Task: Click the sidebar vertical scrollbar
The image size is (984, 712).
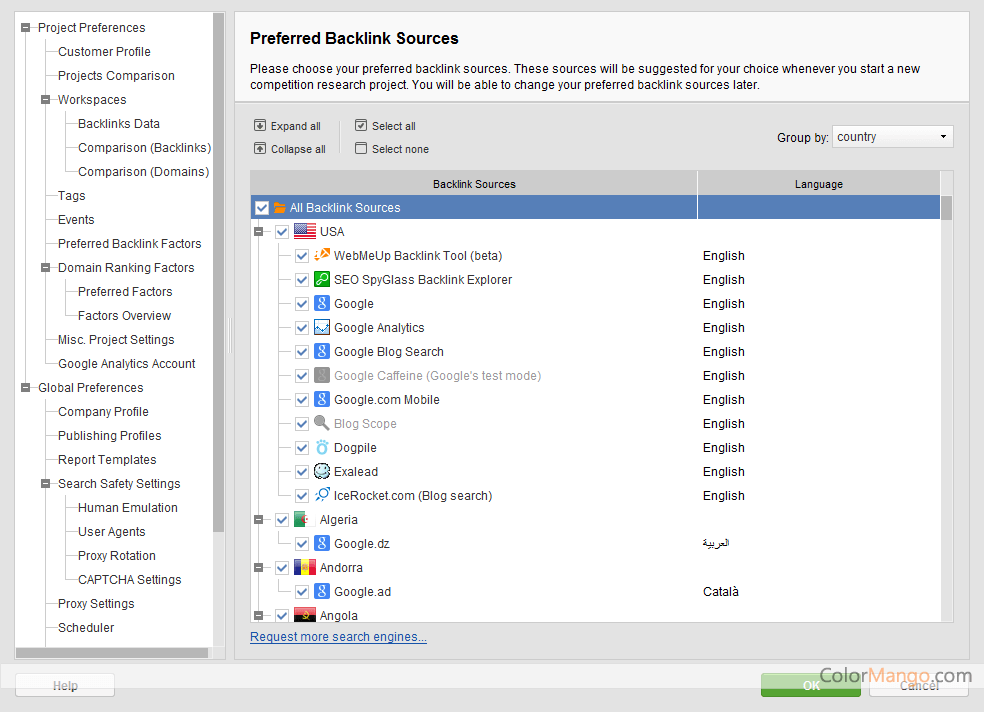Action: coord(219,300)
